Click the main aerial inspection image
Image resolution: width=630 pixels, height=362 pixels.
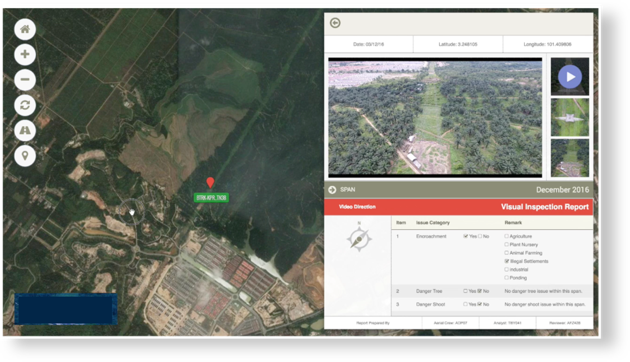click(x=435, y=117)
